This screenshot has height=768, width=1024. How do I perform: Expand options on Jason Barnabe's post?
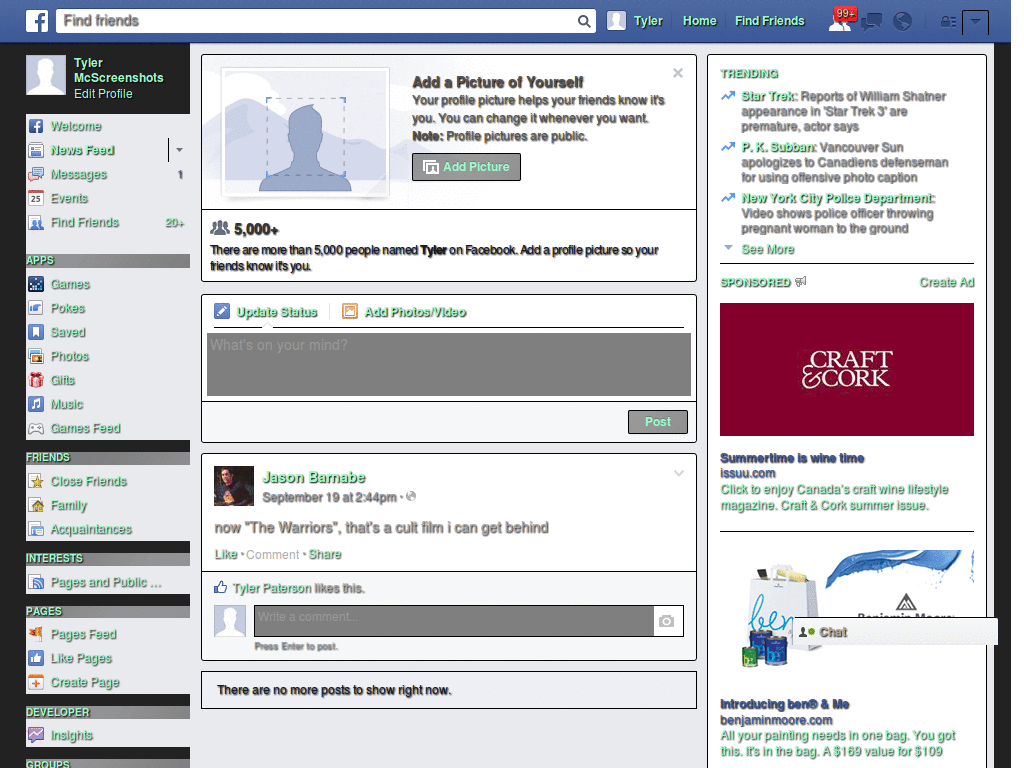pyautogui.click(x=679, y=473)
